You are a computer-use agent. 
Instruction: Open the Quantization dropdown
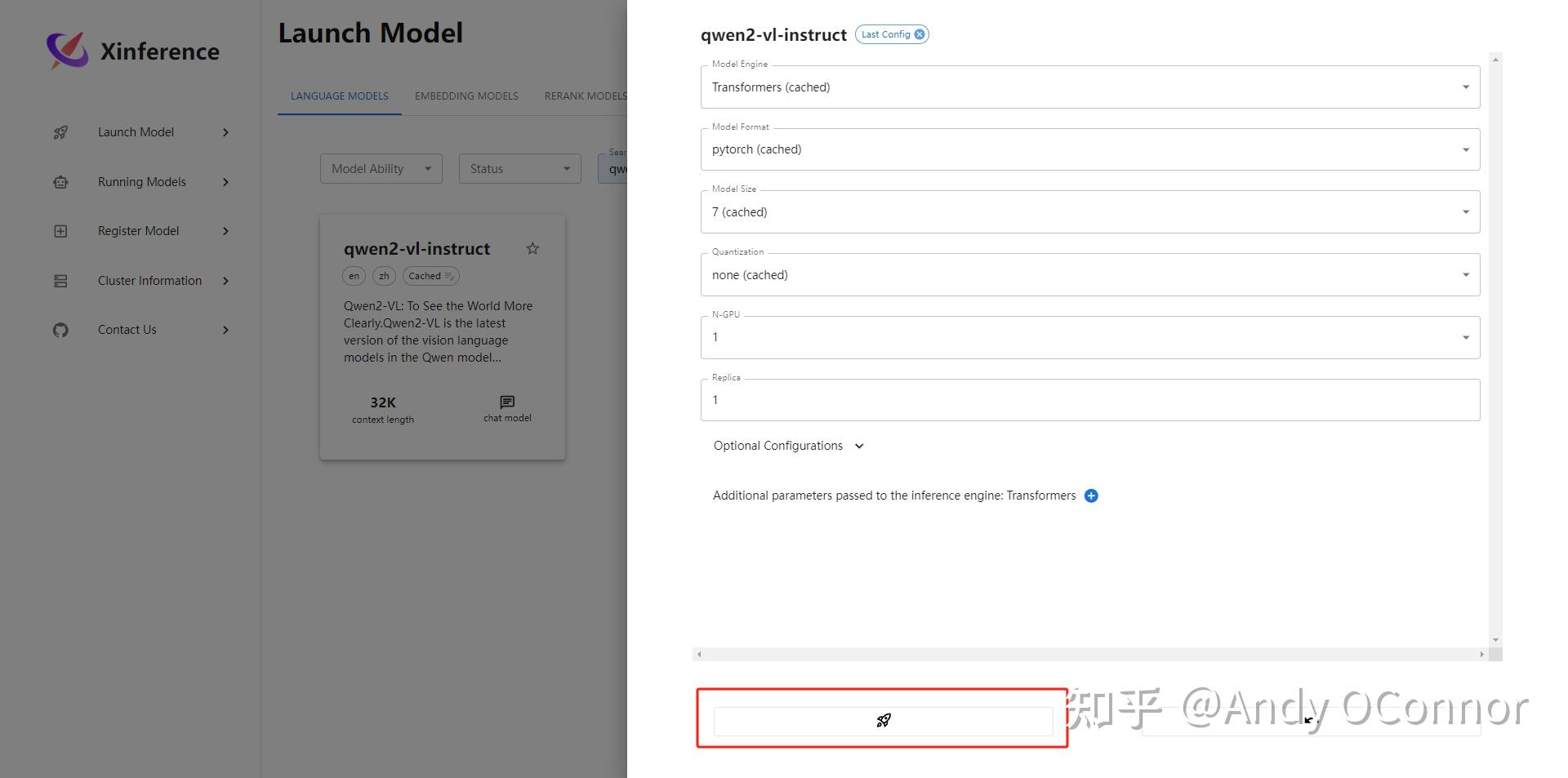(1465, 274)
